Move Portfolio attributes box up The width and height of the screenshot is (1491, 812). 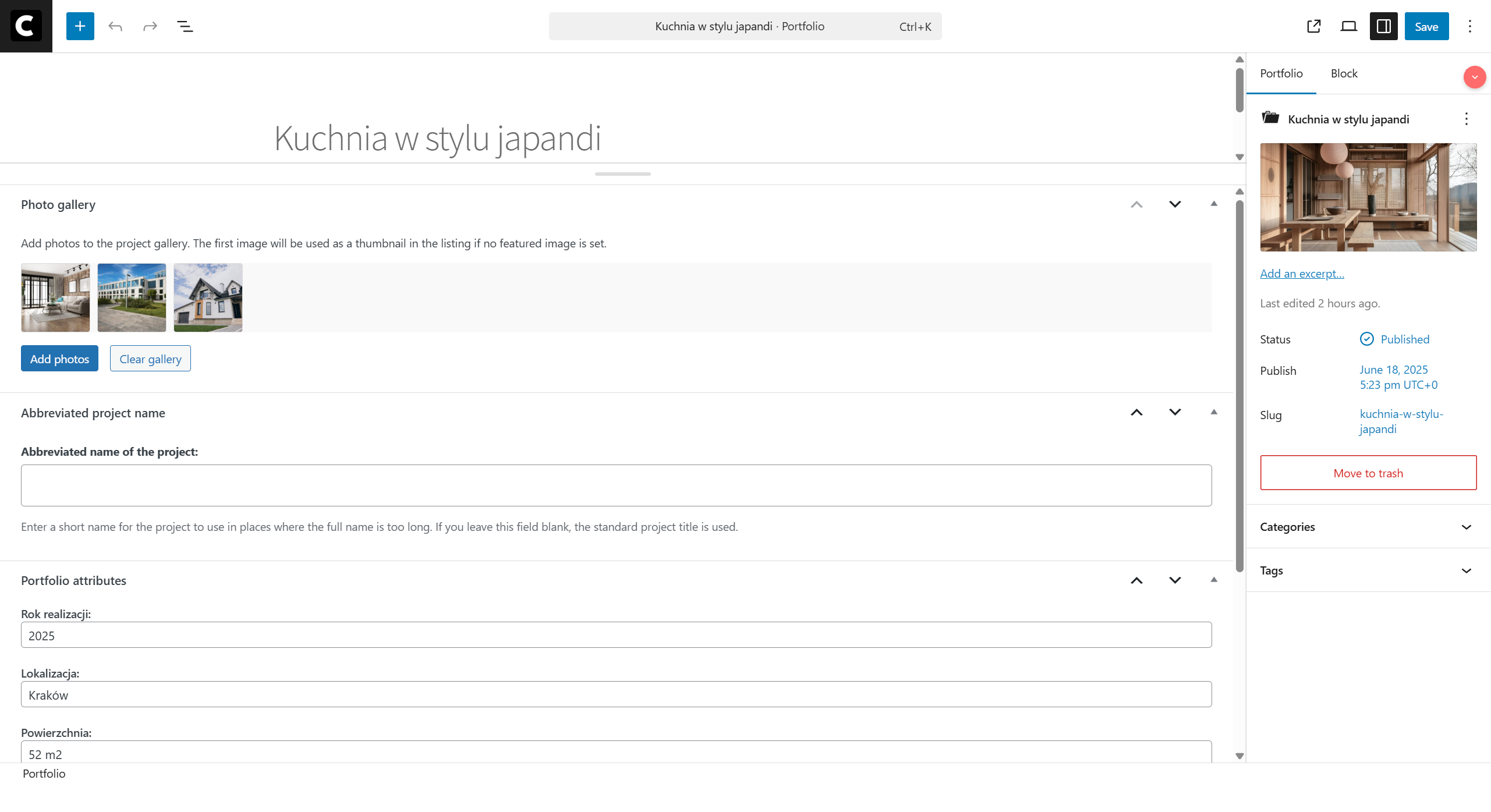[1137, 580]
